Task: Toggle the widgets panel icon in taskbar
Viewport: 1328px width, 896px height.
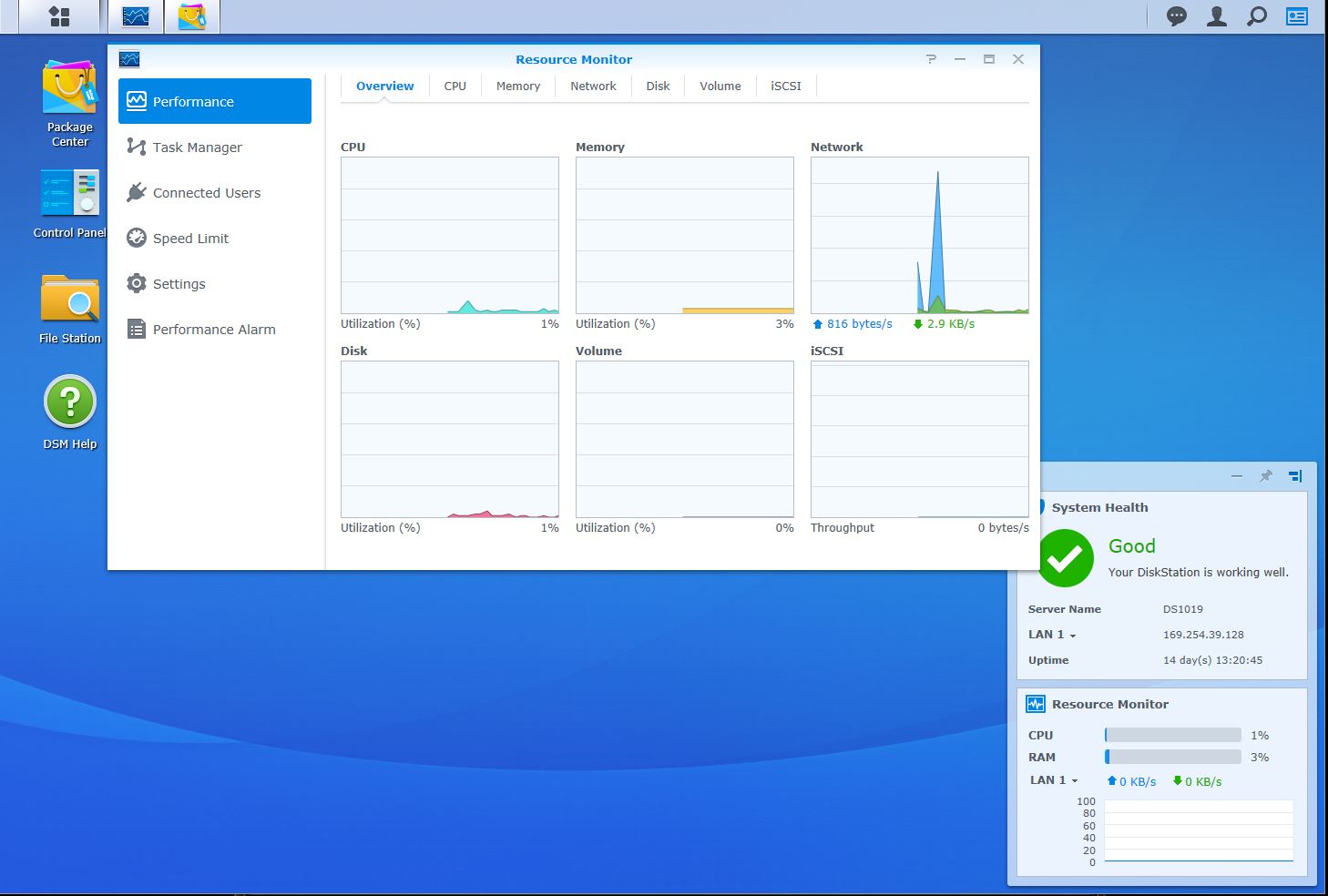Action: (1297, 16)
